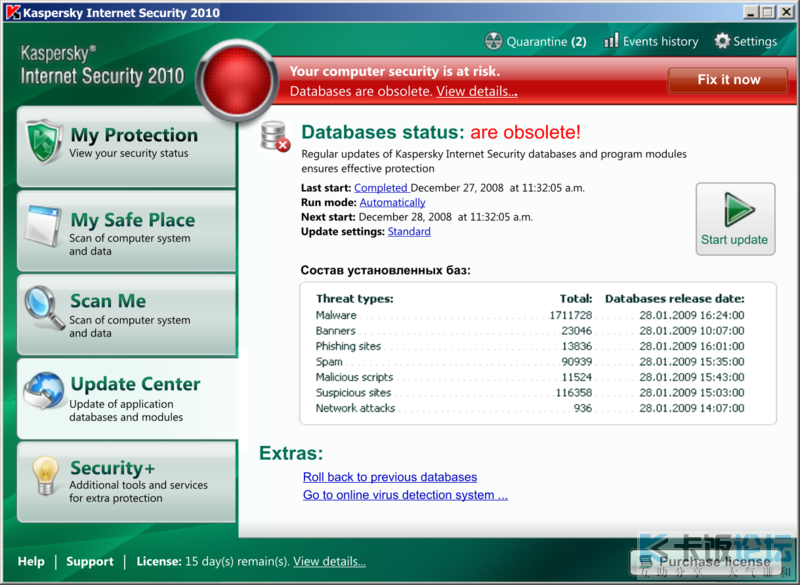Click the green play arrow icon
The width and height of the screenshot is (800, 585).
[x=739, y=209]
